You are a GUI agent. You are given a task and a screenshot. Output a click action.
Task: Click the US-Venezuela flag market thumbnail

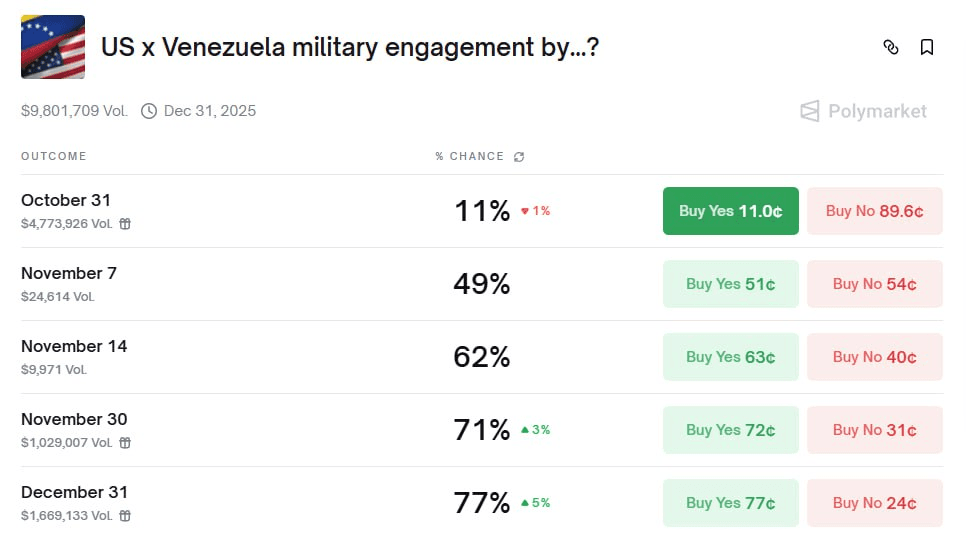[x=53, y=47]
